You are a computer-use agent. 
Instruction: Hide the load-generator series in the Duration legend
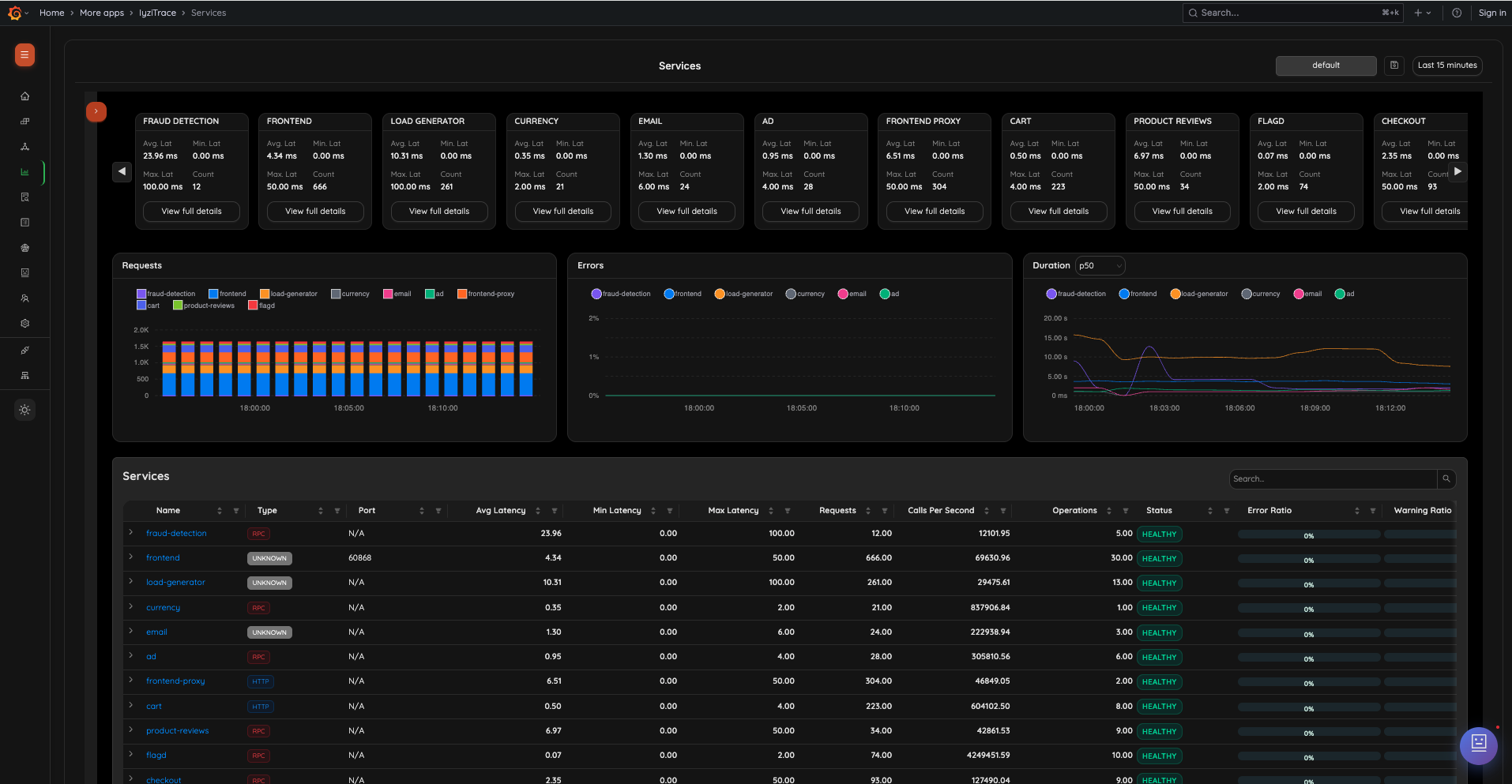[x=1198, y=293]
